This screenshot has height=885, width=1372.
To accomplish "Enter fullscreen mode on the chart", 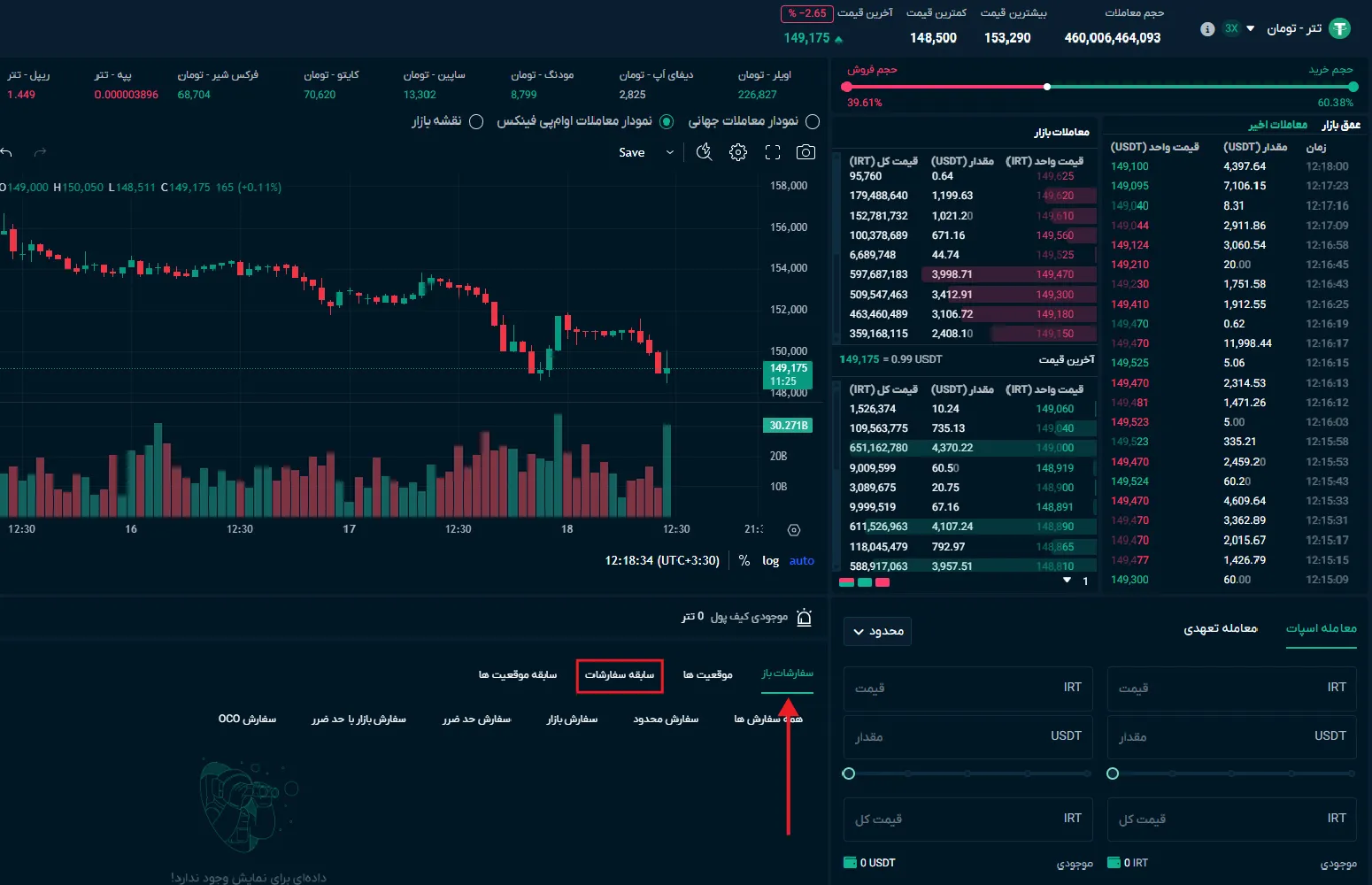I will (x=773, y=152).
